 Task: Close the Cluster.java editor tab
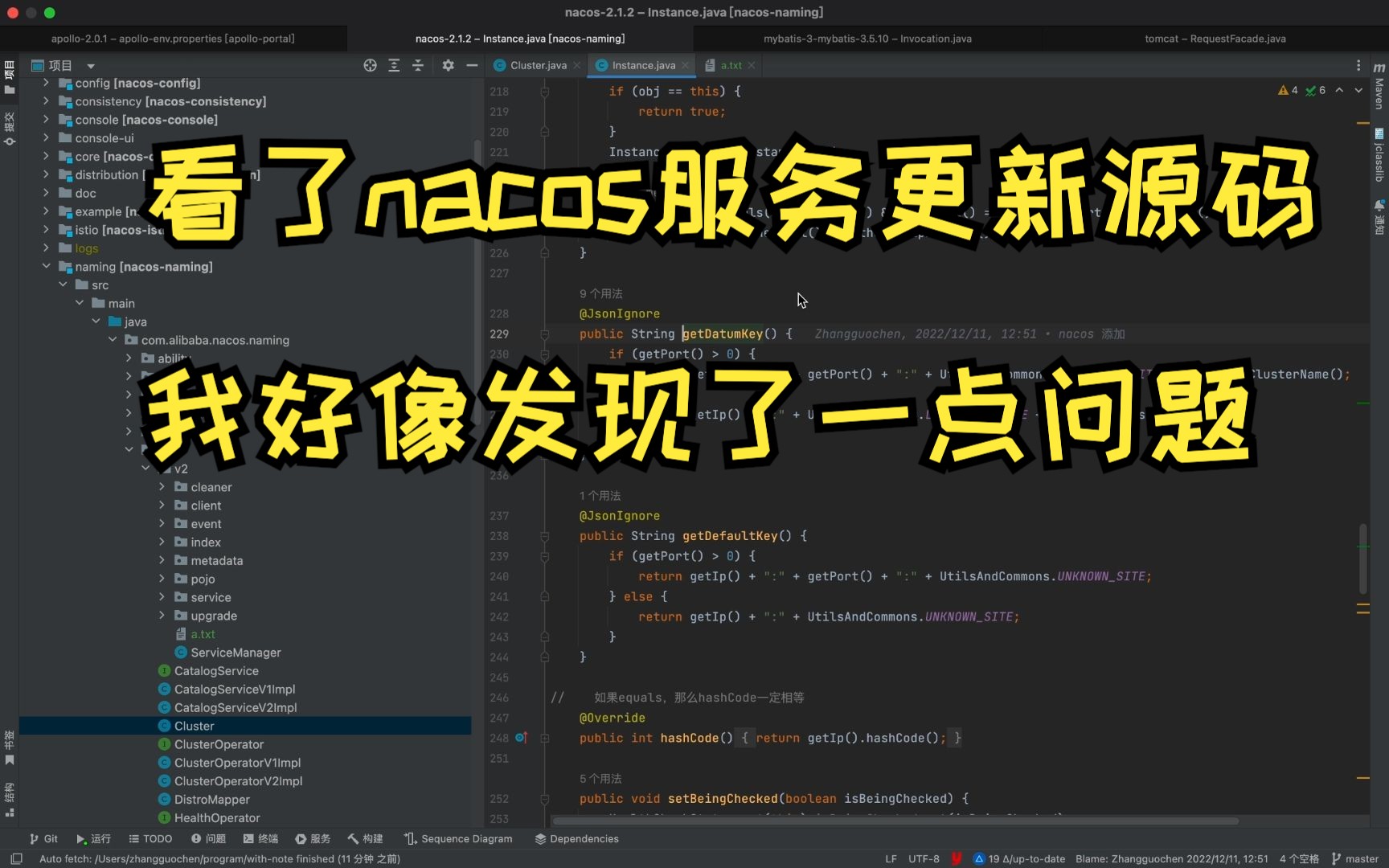(577, 65)
